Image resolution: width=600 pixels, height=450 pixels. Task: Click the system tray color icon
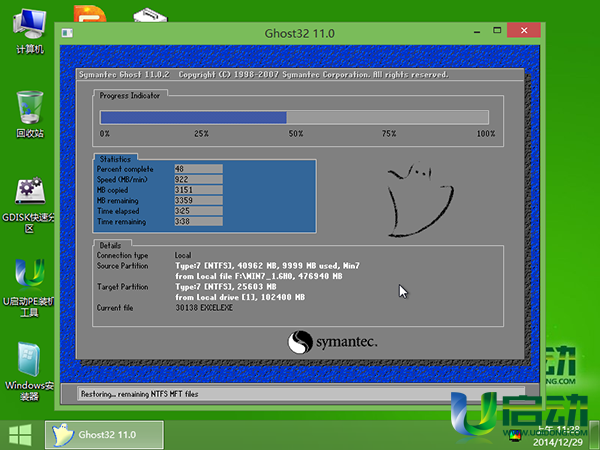coord(515,435)
